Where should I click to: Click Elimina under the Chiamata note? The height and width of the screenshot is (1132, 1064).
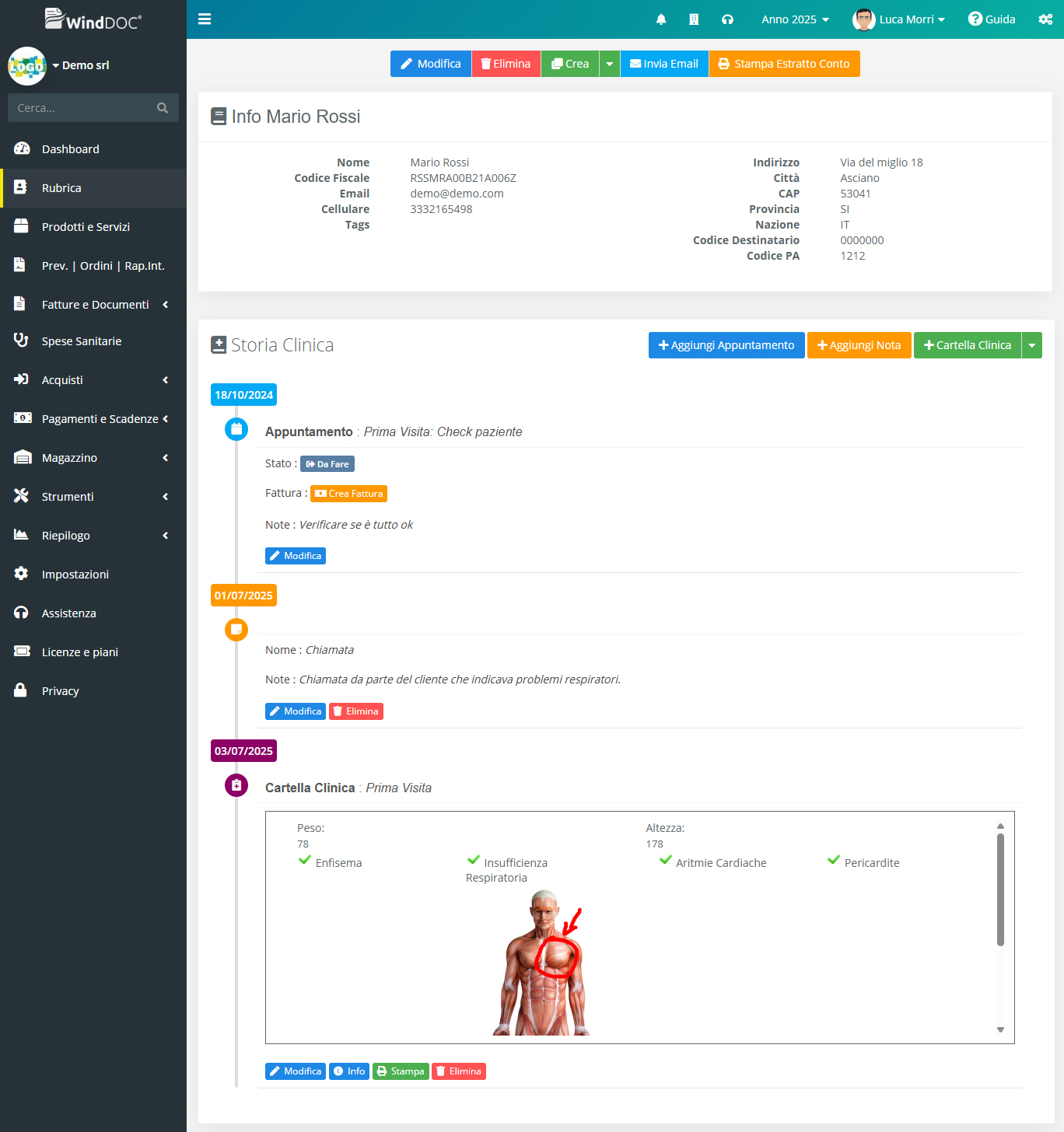356,711
